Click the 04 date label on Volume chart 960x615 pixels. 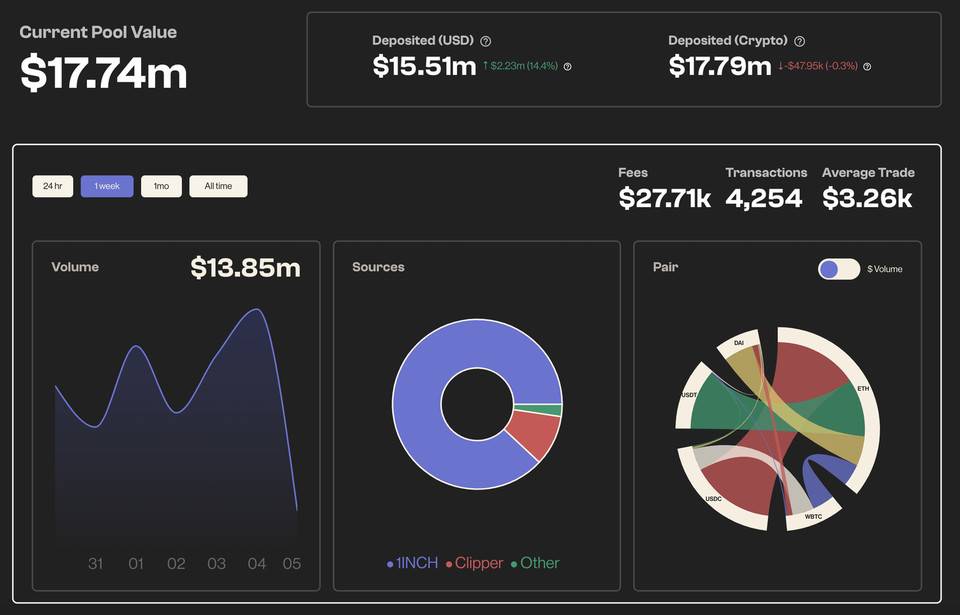pos(257,564)
